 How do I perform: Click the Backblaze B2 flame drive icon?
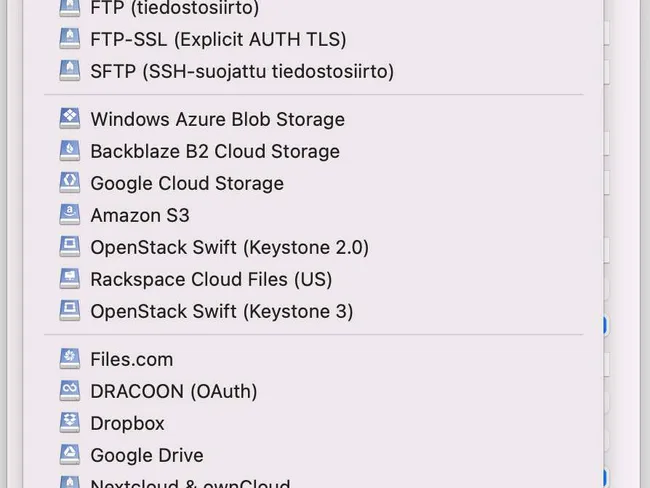tap(70, 151)
